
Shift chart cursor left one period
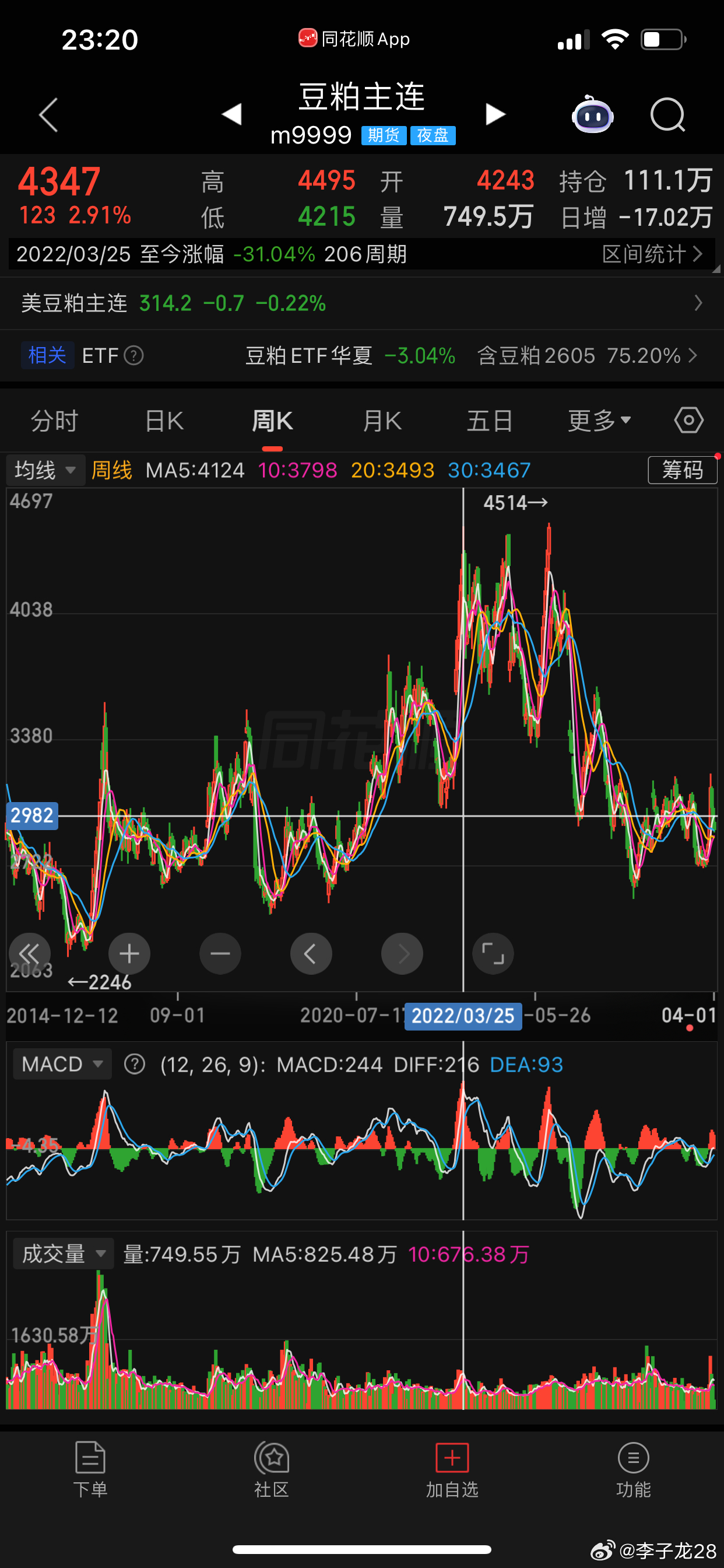point(311,953)
